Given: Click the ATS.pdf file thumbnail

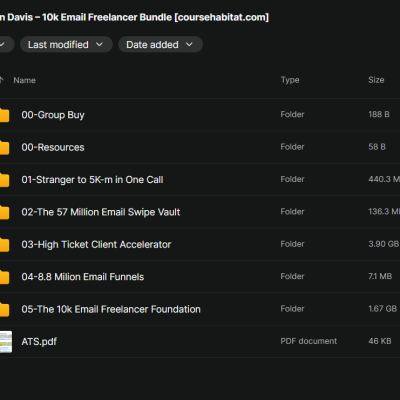Looking at the screenshot, I should tap(6, 342).
